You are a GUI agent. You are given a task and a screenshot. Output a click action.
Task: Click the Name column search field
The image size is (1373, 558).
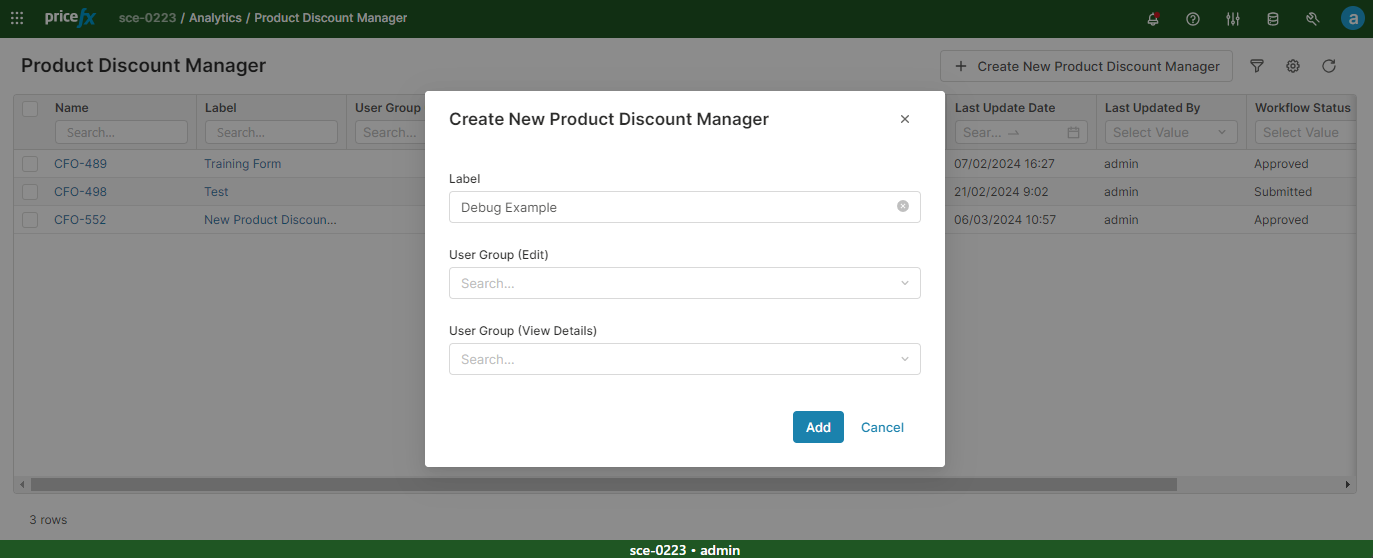click(121, 132)
